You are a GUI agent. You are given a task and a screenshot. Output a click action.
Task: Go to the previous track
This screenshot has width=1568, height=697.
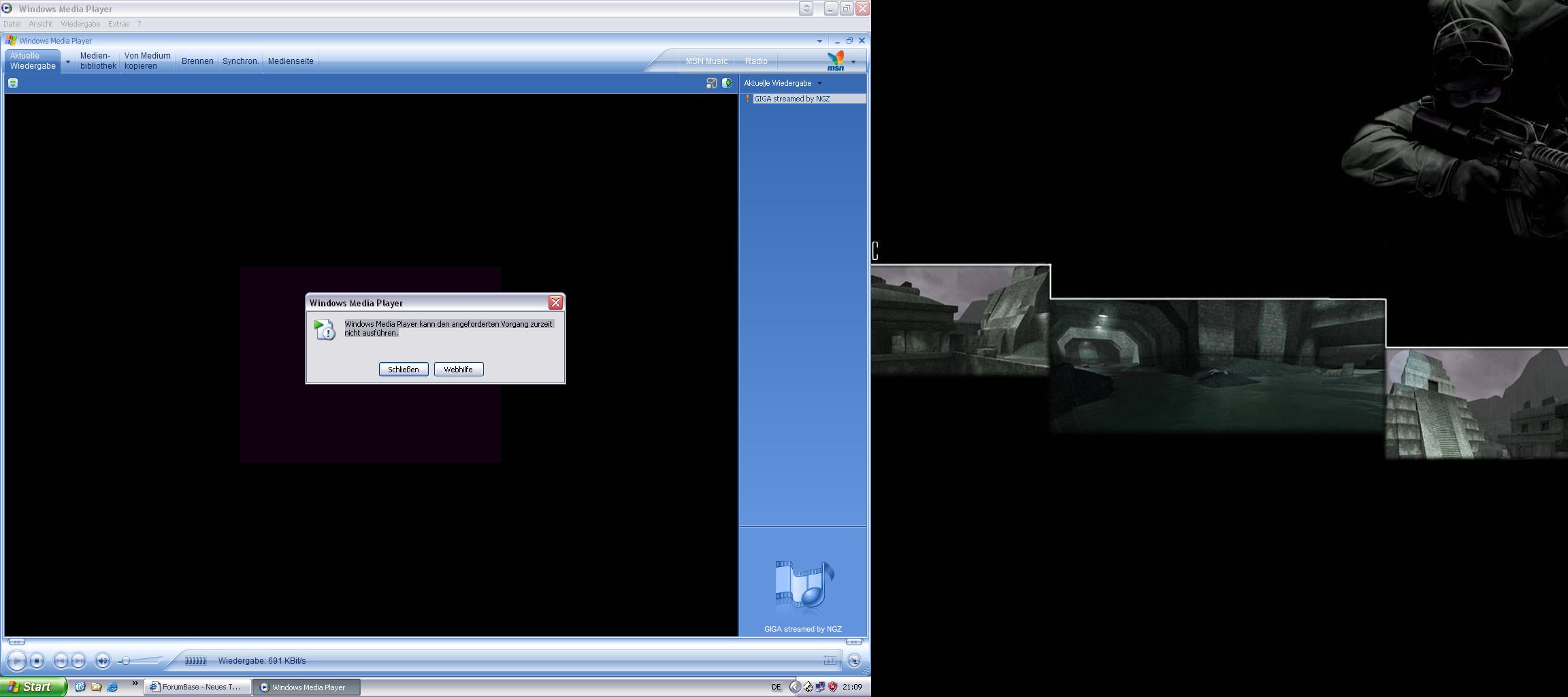(x=61, y=660)
